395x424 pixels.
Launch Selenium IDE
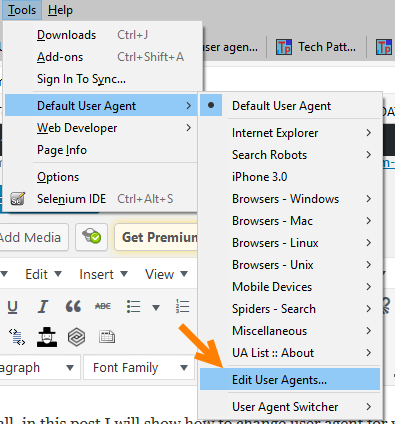[x=101, y=199]
